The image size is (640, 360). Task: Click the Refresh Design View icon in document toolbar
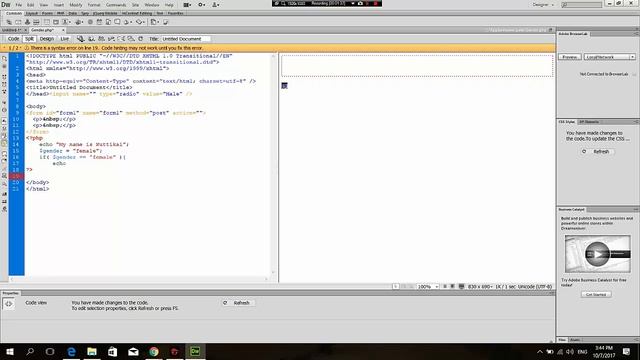pyautogui.click(x=140, y=39)
